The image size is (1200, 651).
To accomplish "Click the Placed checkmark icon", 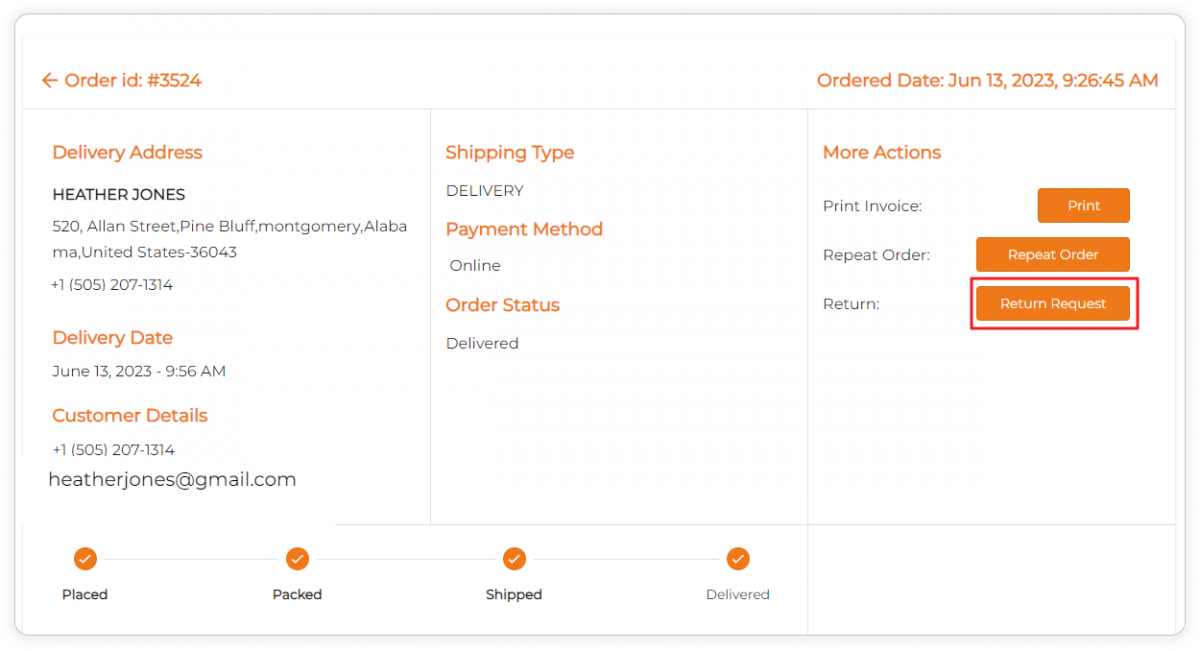I will (85, 559).
